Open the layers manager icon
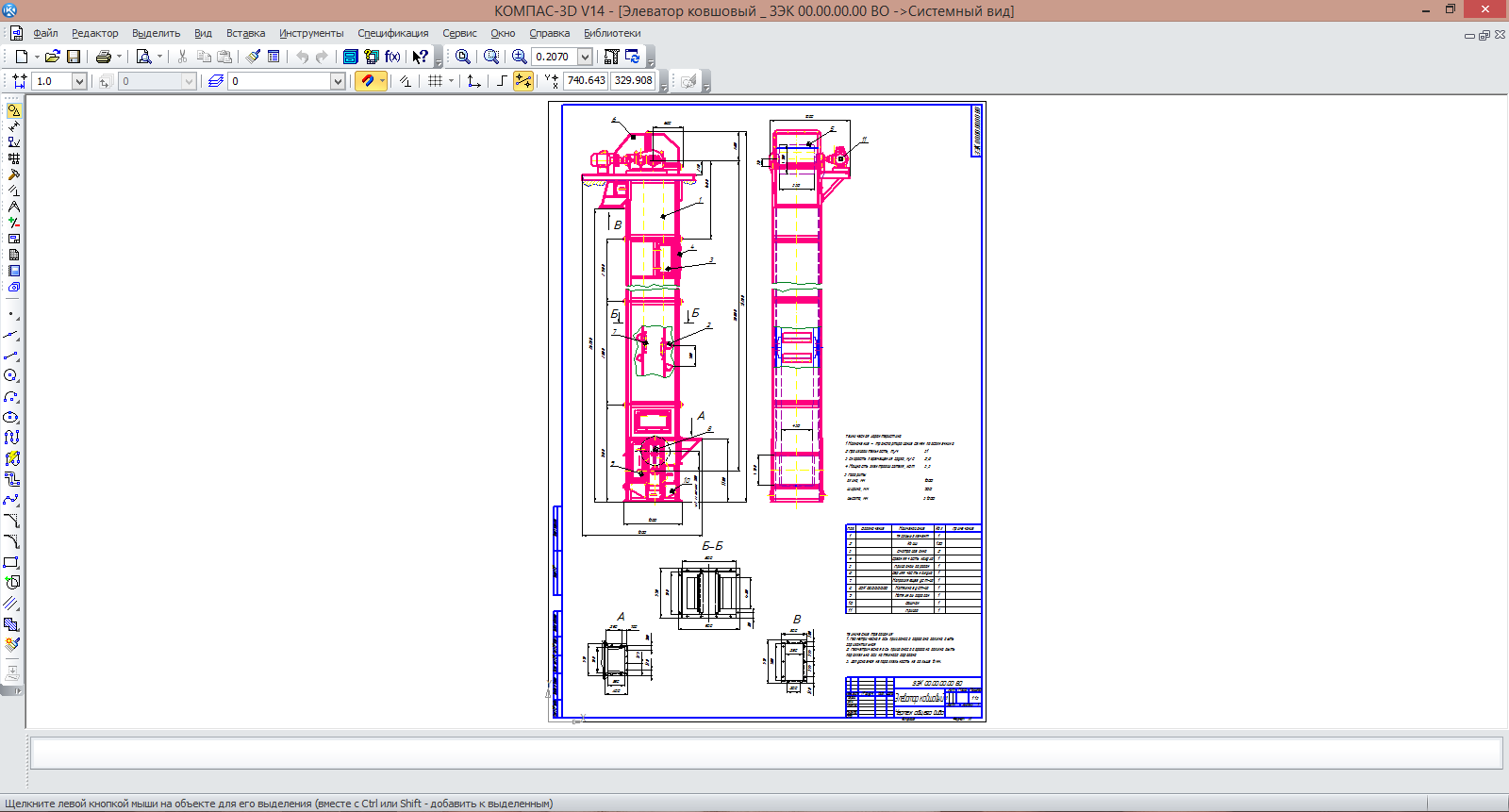The width and height of the screenshot is (1509, 812). pos(215,81)
